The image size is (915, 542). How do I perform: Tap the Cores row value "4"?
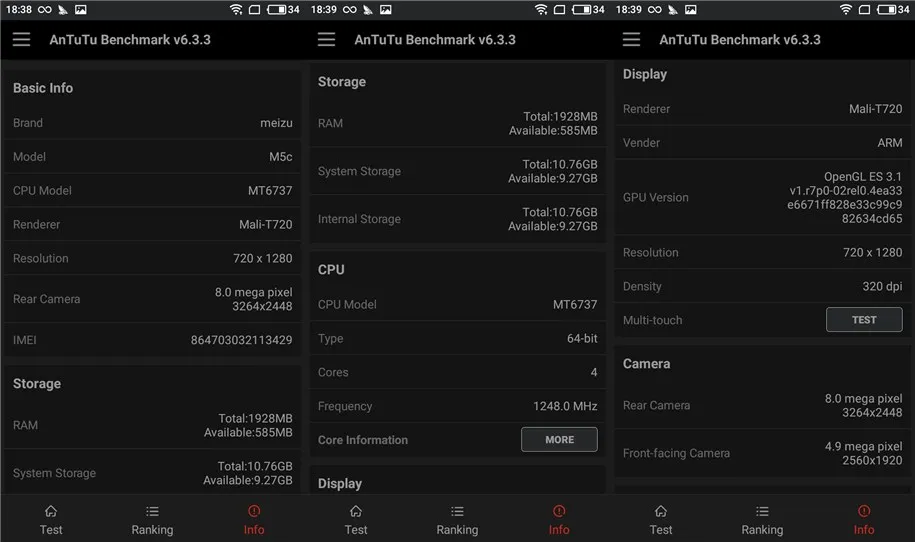(x=594, y=372)
